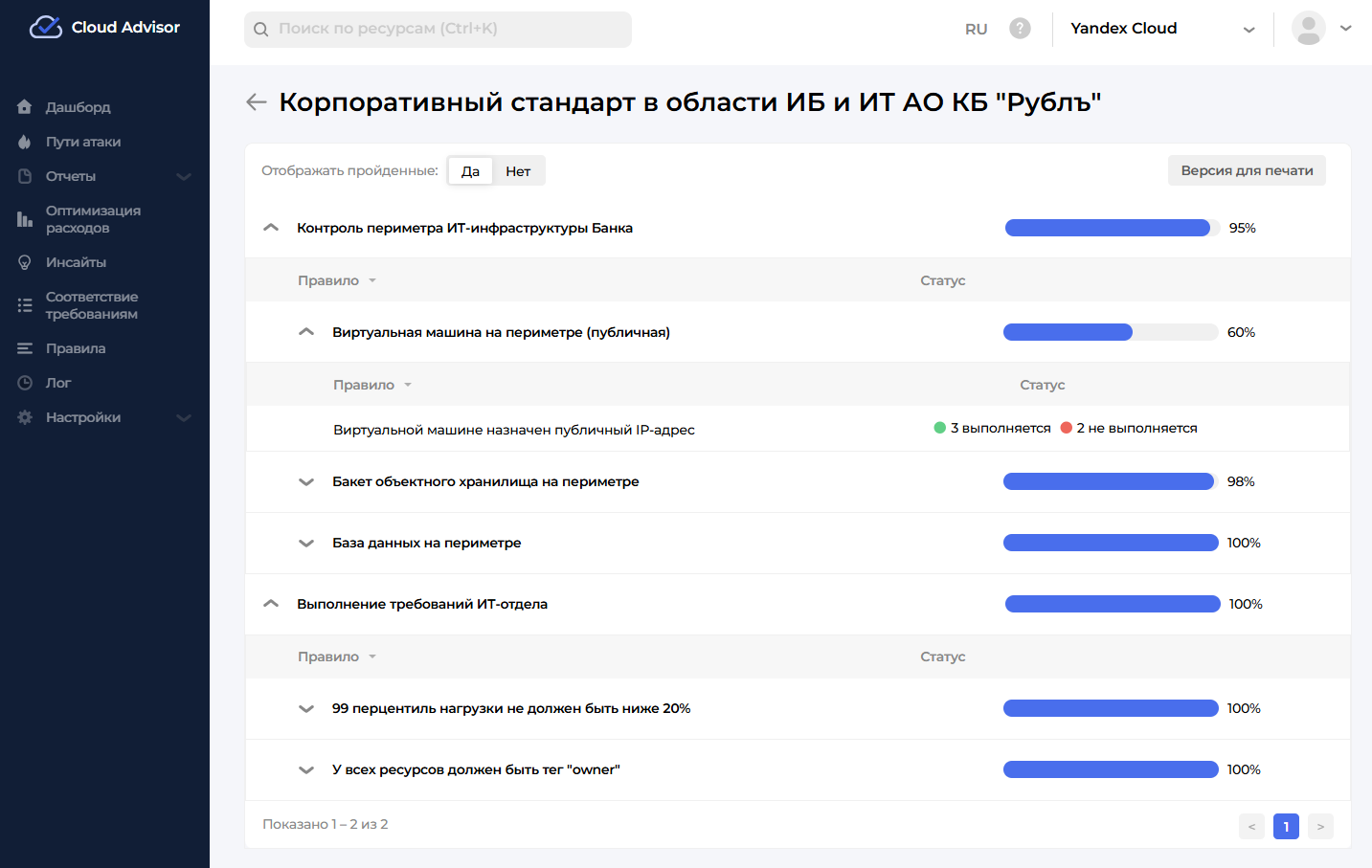Click the Cloud Advisor logo icon

click(x=45, y=28)
